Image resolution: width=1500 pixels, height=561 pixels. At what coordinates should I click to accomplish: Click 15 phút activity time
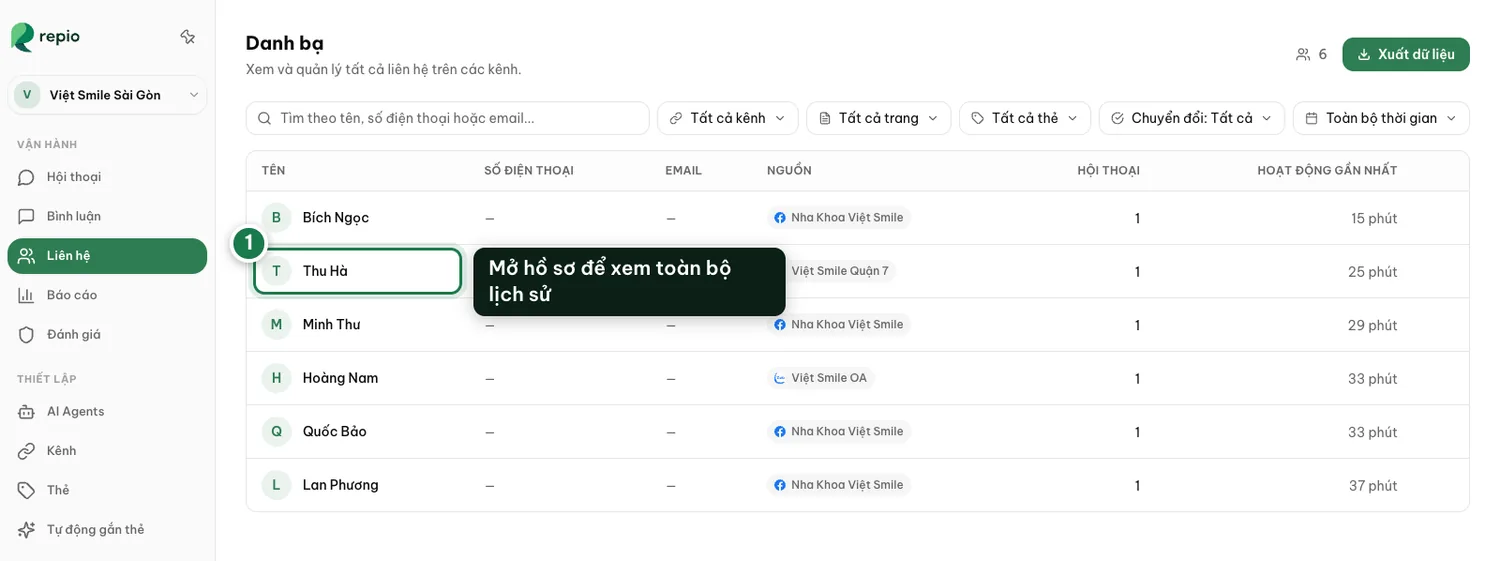pyautogui.click(x=1374, y=218)
